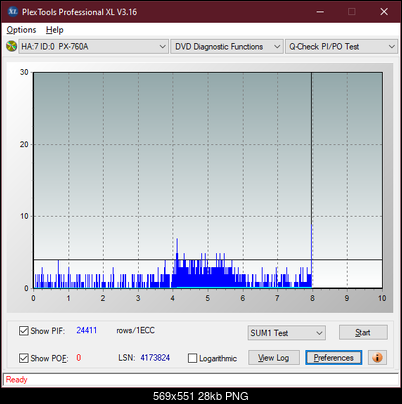Click the PlexTools XL title bar icon
The image size is (402, 404).
(12, 12)
